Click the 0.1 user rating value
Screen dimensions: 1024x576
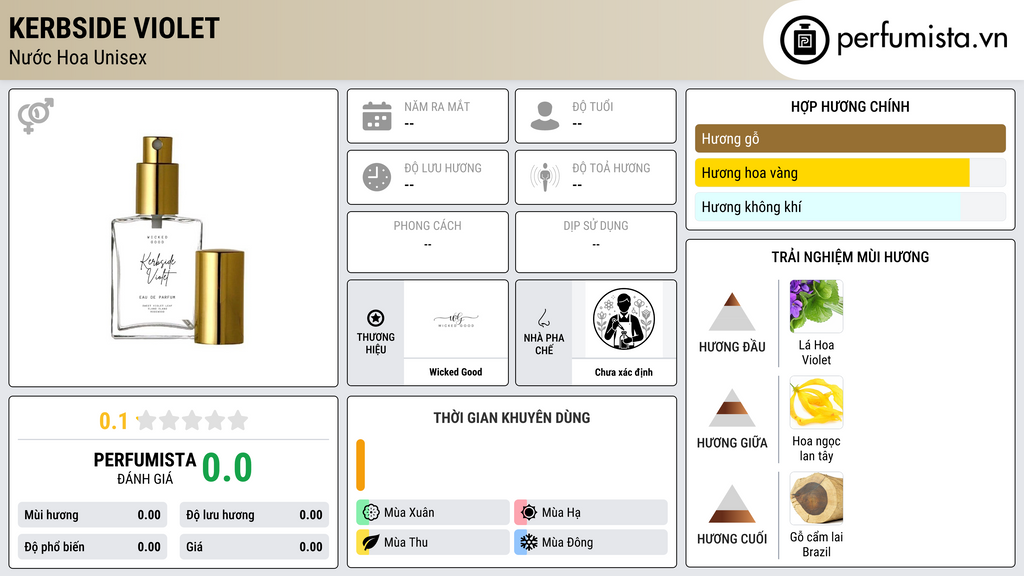(x=113, y=421)
